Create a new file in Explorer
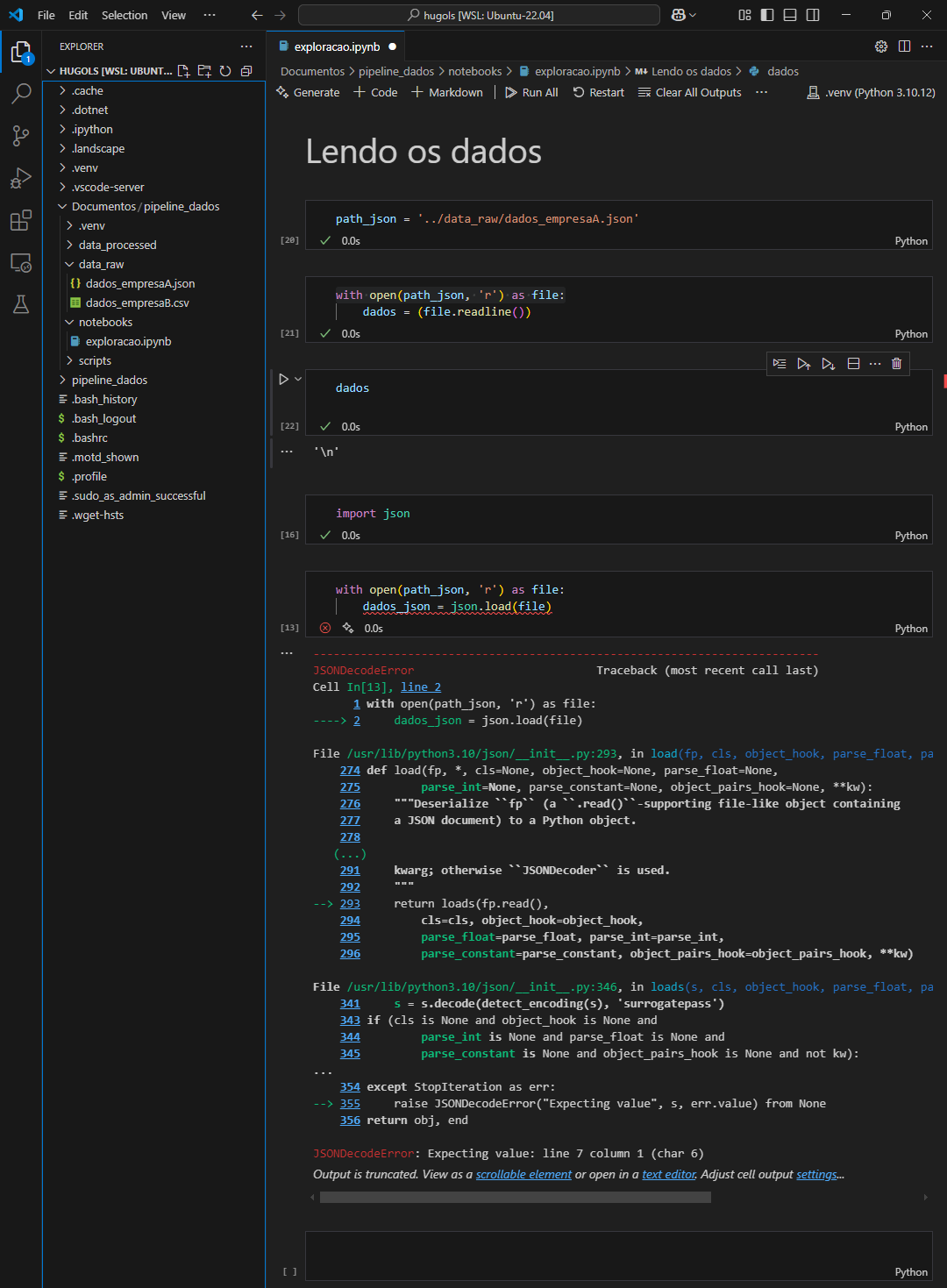 [183, 71]
